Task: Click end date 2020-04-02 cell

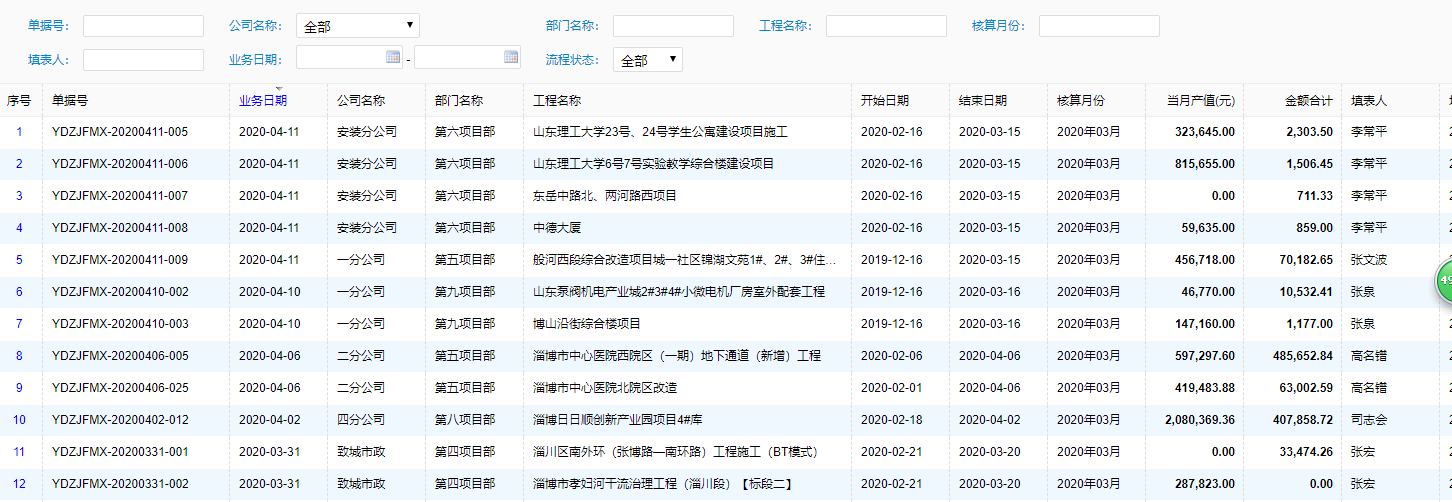Action: point(990,420)
